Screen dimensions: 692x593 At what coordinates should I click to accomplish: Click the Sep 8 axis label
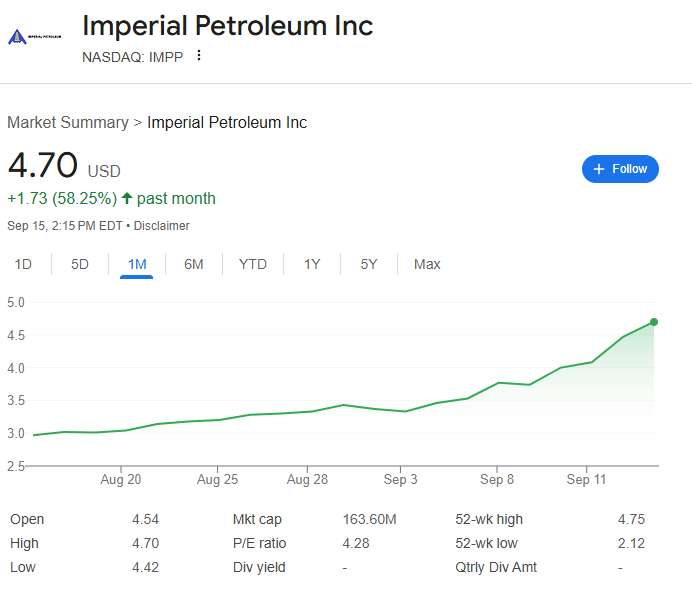coord(497,480)
